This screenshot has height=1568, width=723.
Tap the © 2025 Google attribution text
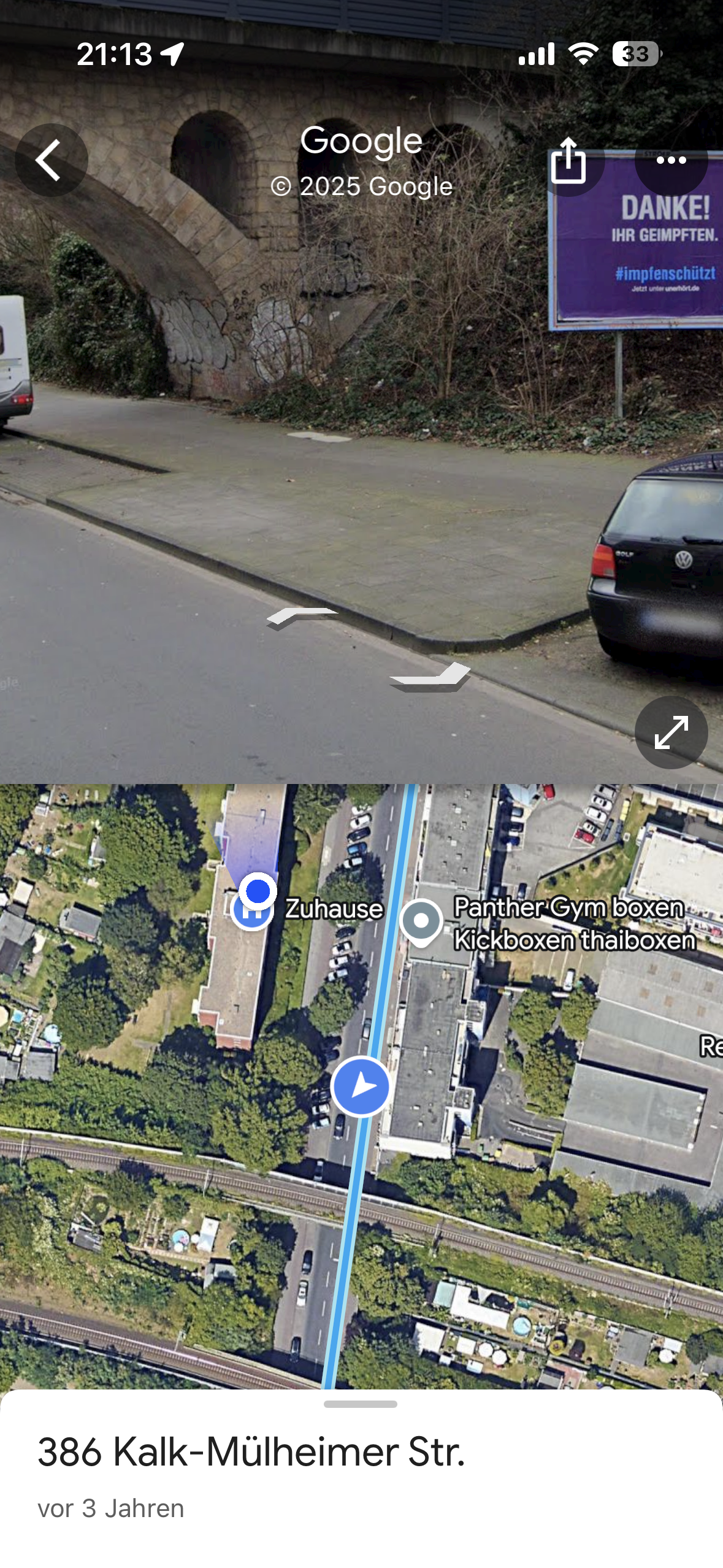point(362,186)
